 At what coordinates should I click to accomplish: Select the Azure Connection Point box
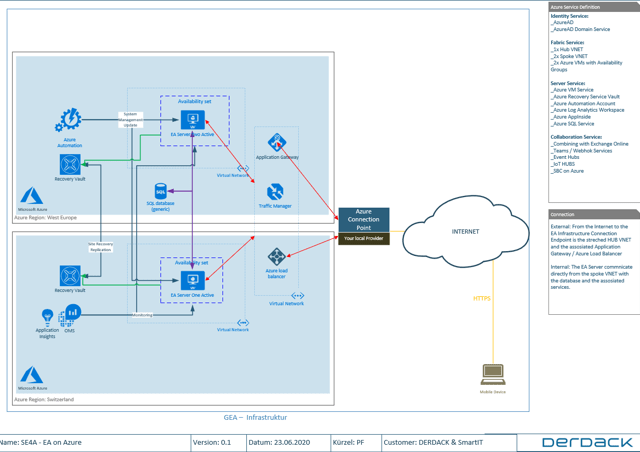[364, 220]
